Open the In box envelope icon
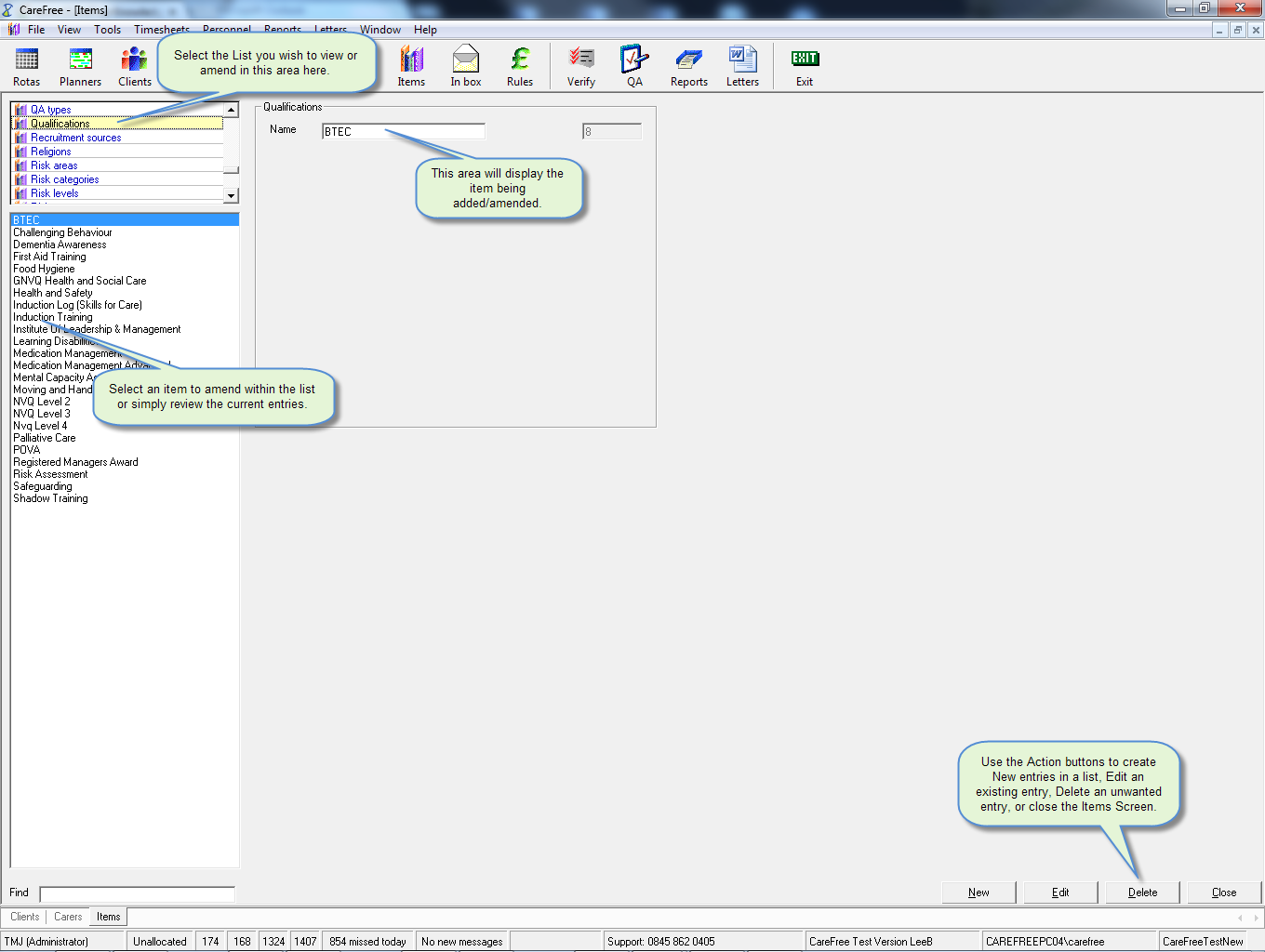This screenshot has width=1265, height=952. click(465, 66)
